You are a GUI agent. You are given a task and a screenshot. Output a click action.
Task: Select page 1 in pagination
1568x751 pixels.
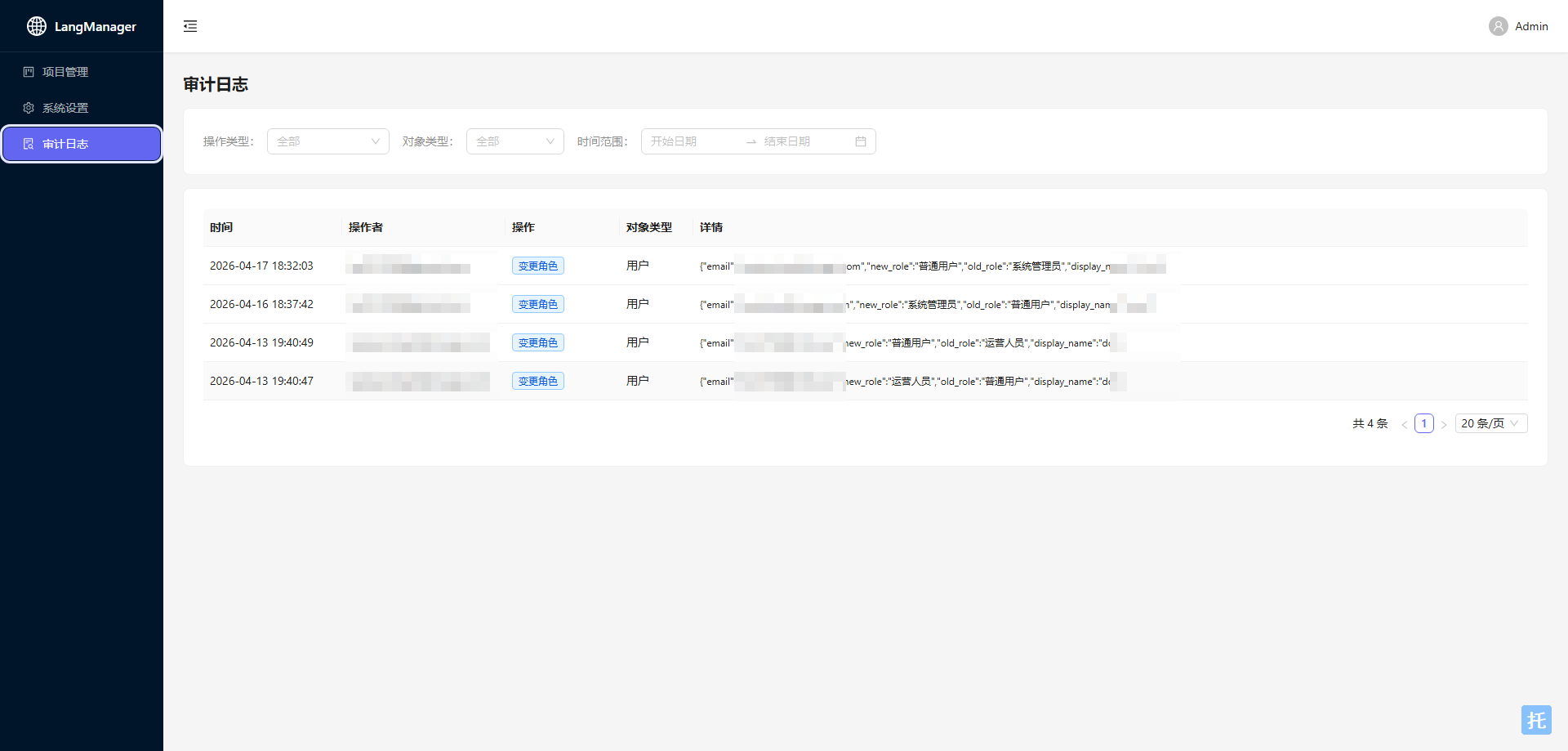coord(1424,423)
